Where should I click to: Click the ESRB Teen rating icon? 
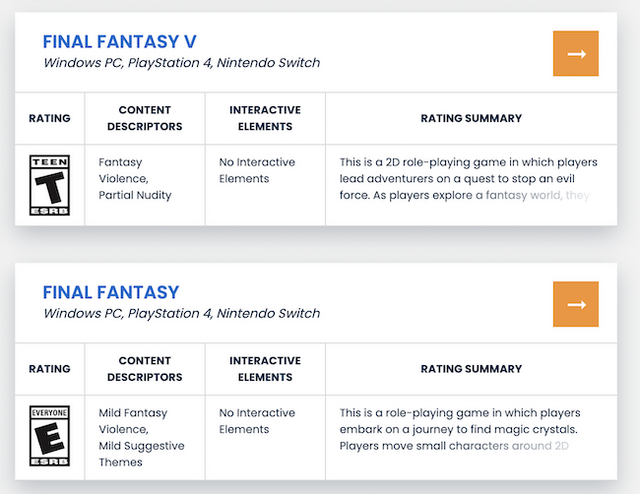click(50, 185)
